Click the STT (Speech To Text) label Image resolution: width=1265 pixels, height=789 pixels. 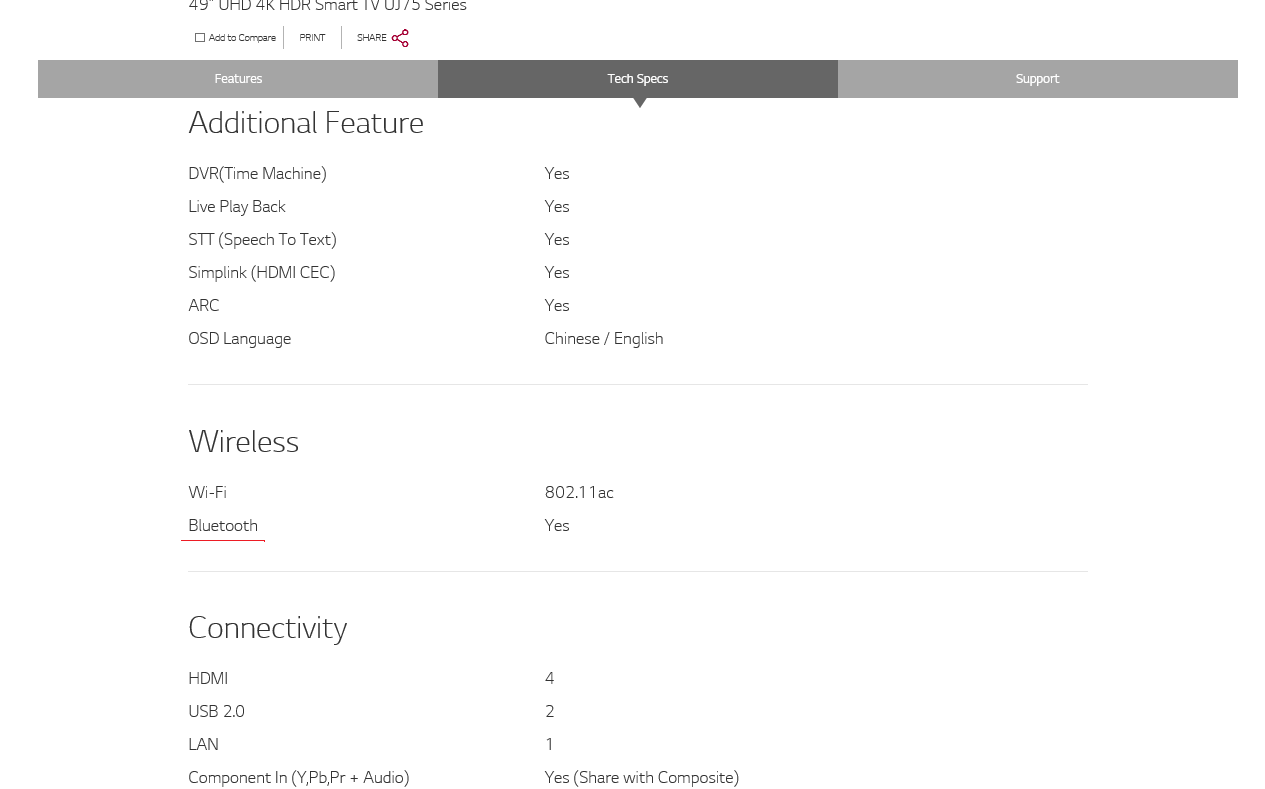coord(262,240)
